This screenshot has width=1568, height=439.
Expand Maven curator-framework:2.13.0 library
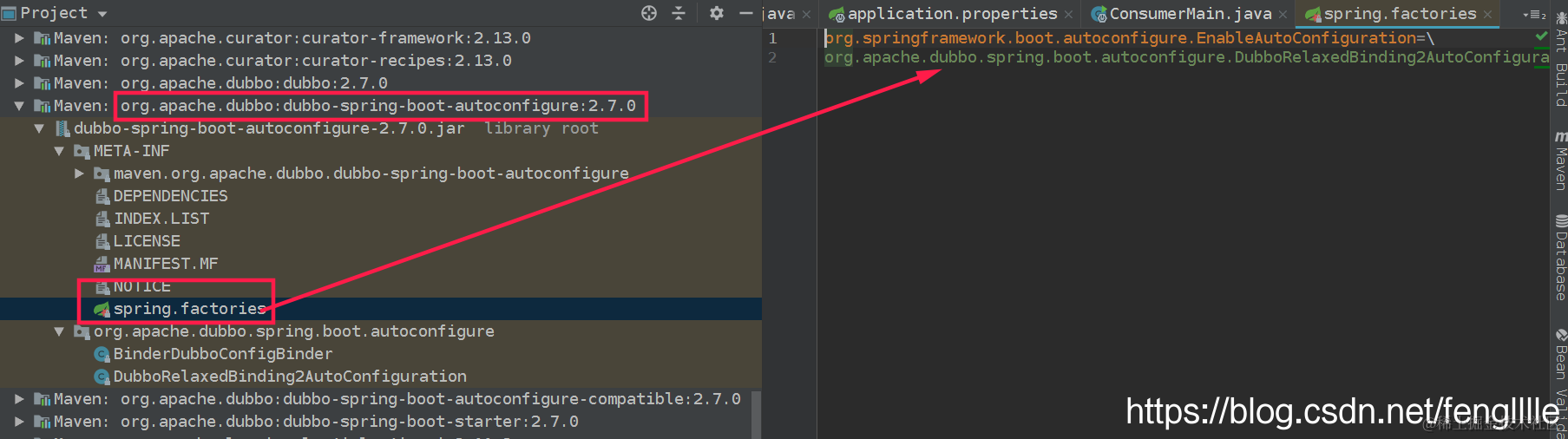coord(19,38)
